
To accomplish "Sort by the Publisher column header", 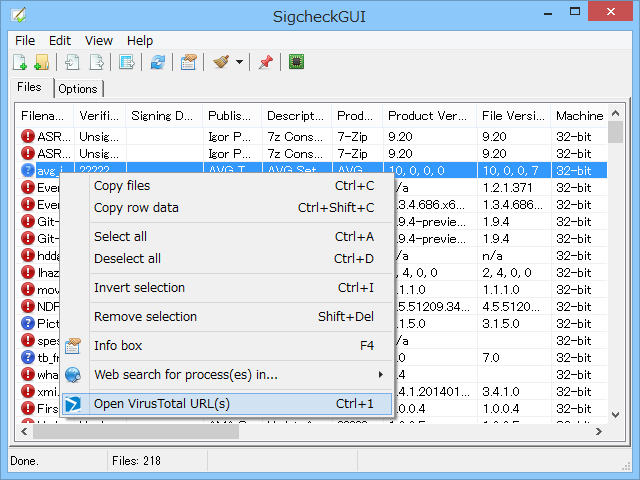I will (232, 116).
